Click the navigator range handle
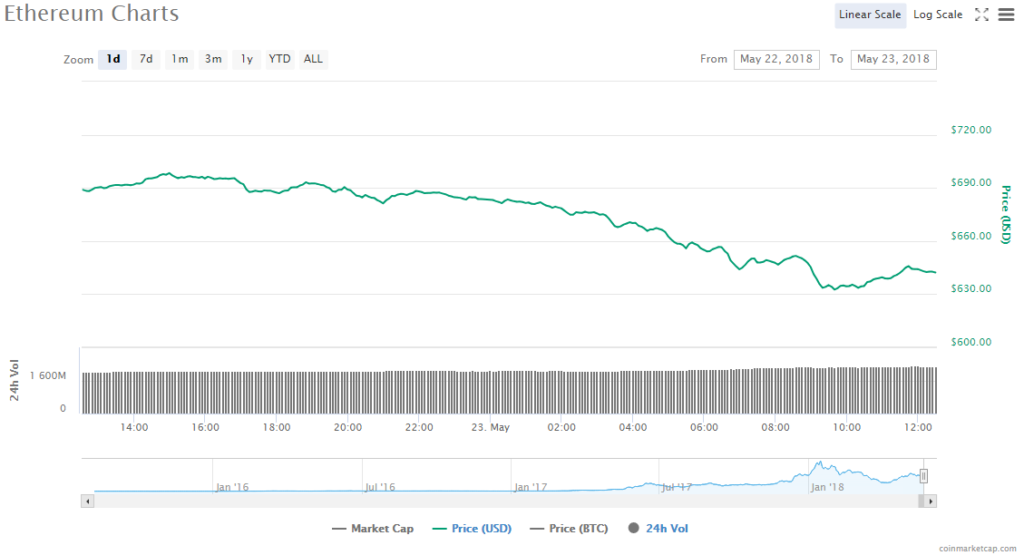Image resolution: width=1024 pixels, height=555 pixels. 924,476
